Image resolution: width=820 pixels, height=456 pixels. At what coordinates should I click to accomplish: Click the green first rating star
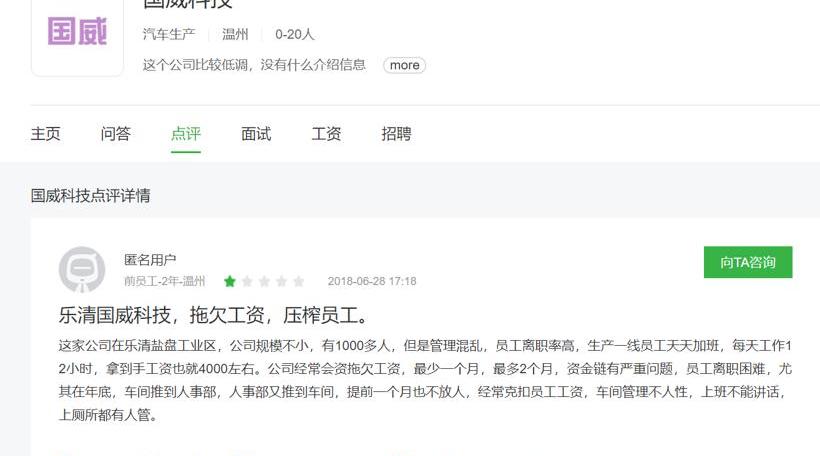click(x=230, y=281)
